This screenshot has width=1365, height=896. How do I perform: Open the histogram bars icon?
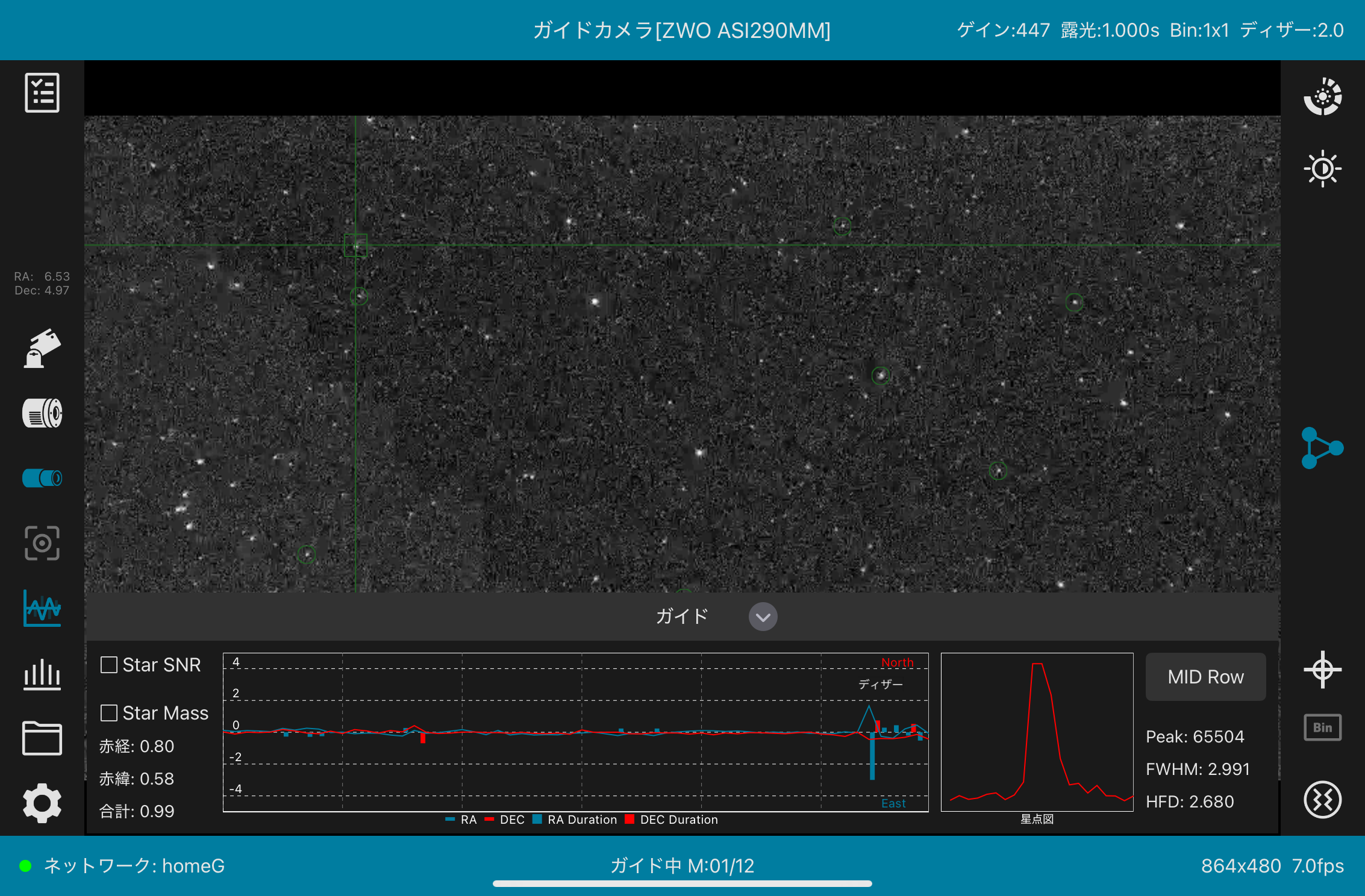(x=42, y=674)
